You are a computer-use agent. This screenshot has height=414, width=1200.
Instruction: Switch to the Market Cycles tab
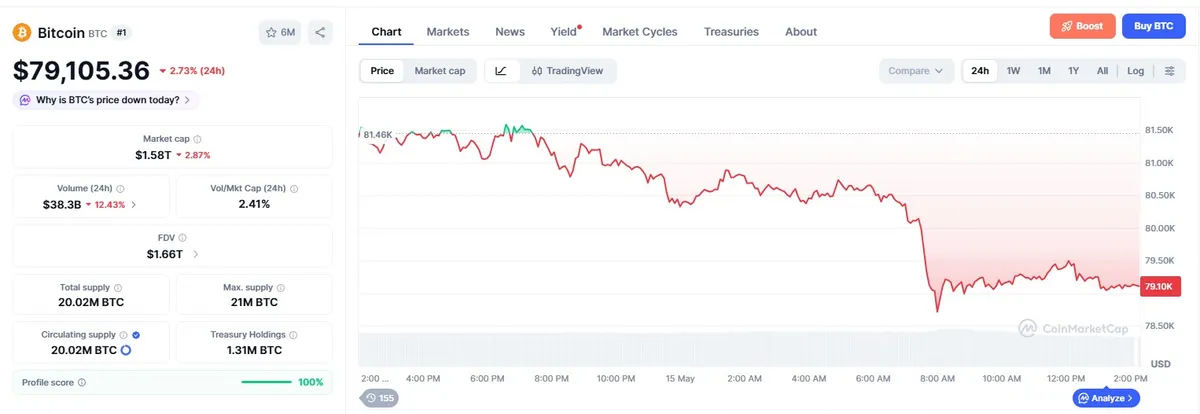pyautogui.click(x=640, y=31)
